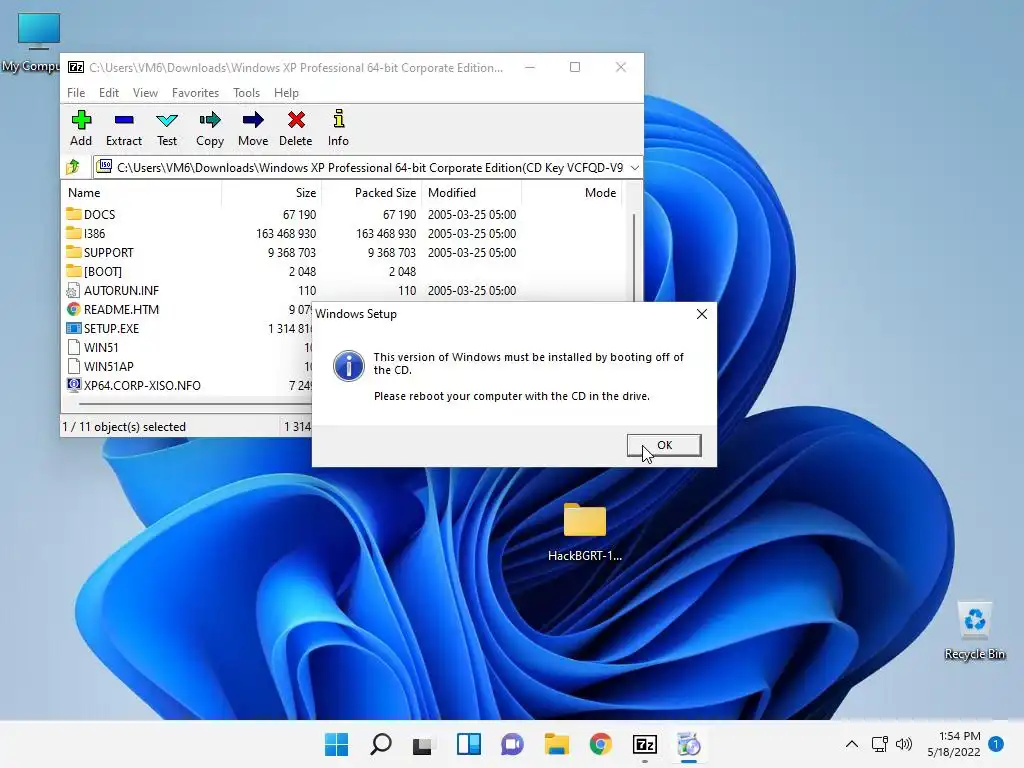The image size is (1024, 768).
Task: Select the I386 folder
Action: click(86, 233)
